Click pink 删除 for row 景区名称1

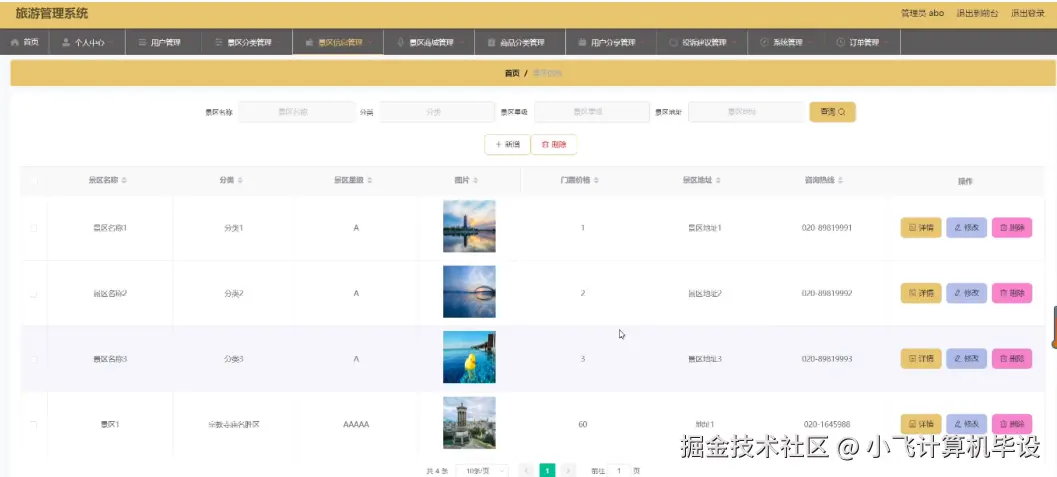(x=1012, y=228)
